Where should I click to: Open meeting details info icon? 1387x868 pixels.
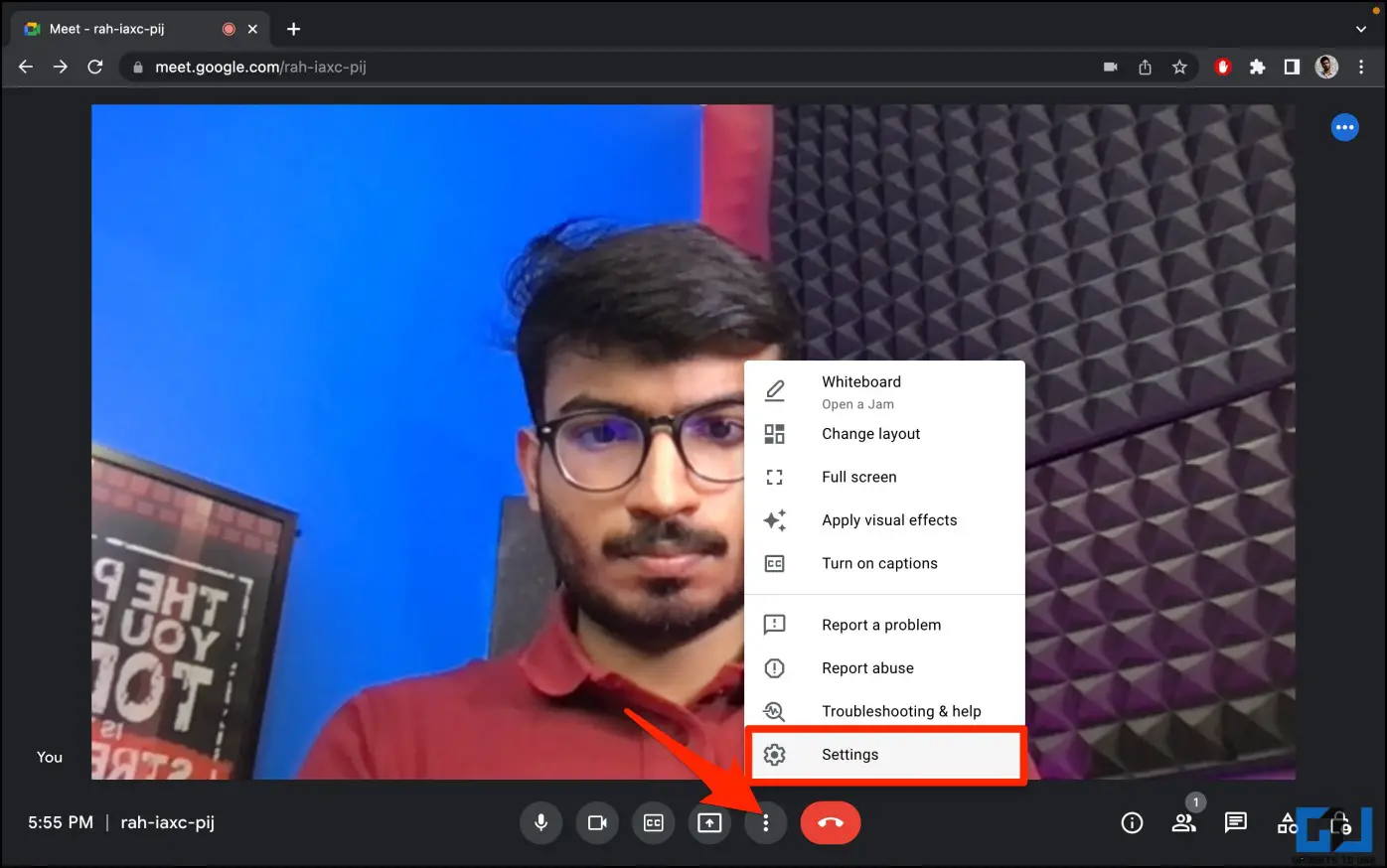tap(1132, 822)
